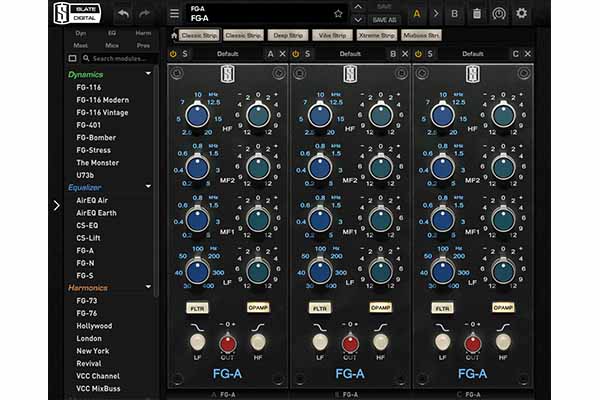Remove module B with its X icon
The height and width of the screenshot is (400, 600).
405,54
